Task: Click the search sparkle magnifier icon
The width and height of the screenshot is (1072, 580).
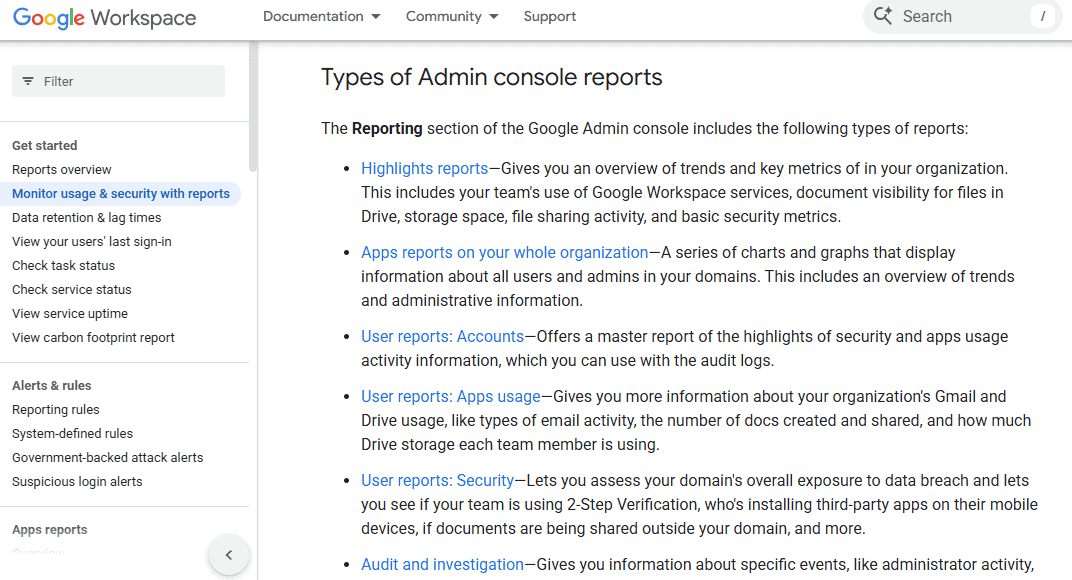Action: click(883, 16)
